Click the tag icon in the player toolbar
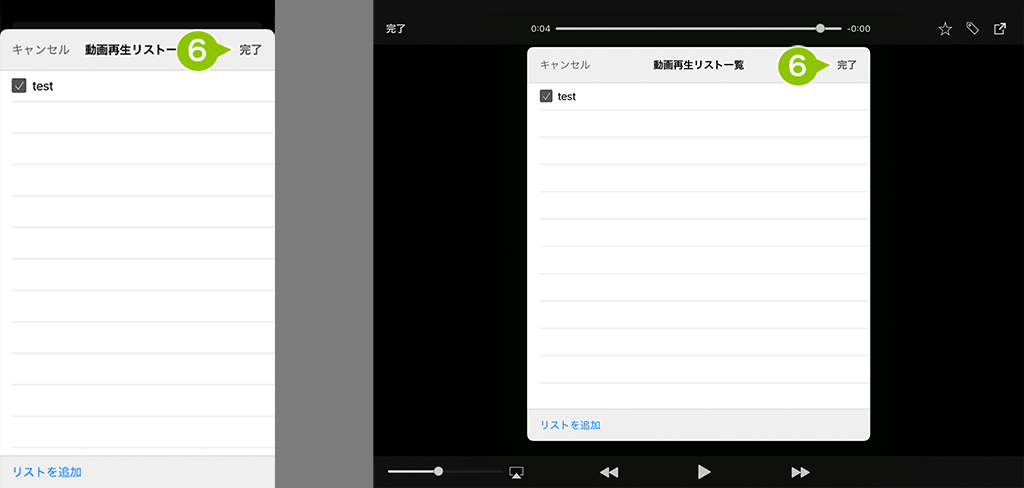 pos(972,29)
